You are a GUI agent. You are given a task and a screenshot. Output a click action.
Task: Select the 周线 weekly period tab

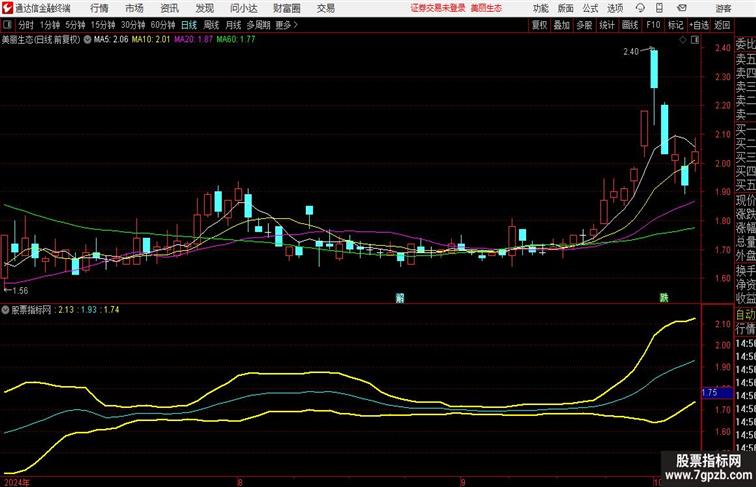(x=211, y=25)
